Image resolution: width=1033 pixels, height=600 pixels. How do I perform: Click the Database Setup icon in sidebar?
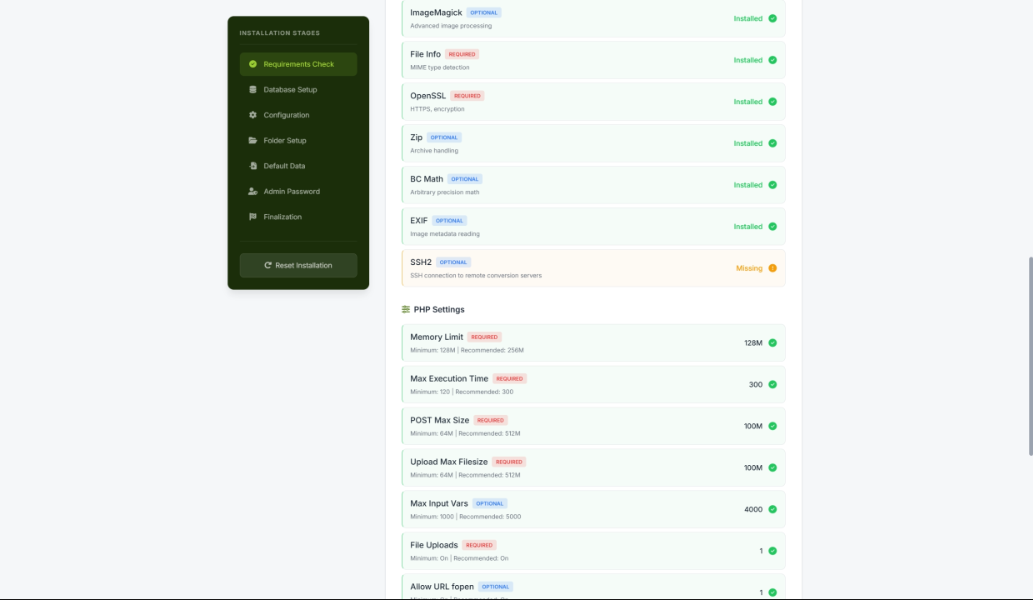(x=253, y=90)
